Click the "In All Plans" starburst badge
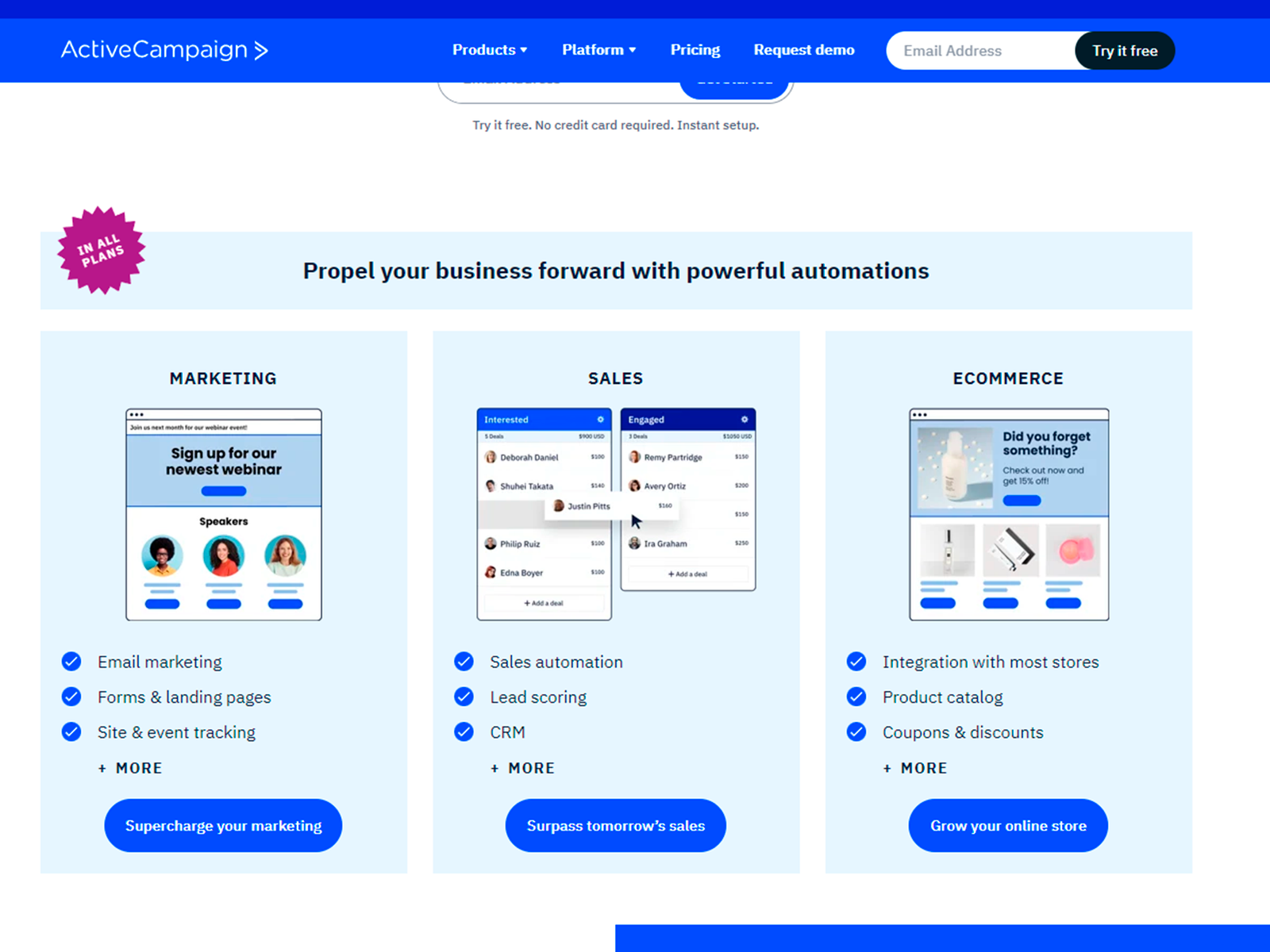This screenshot has height=952, width=1270. [x=102, y=251]
